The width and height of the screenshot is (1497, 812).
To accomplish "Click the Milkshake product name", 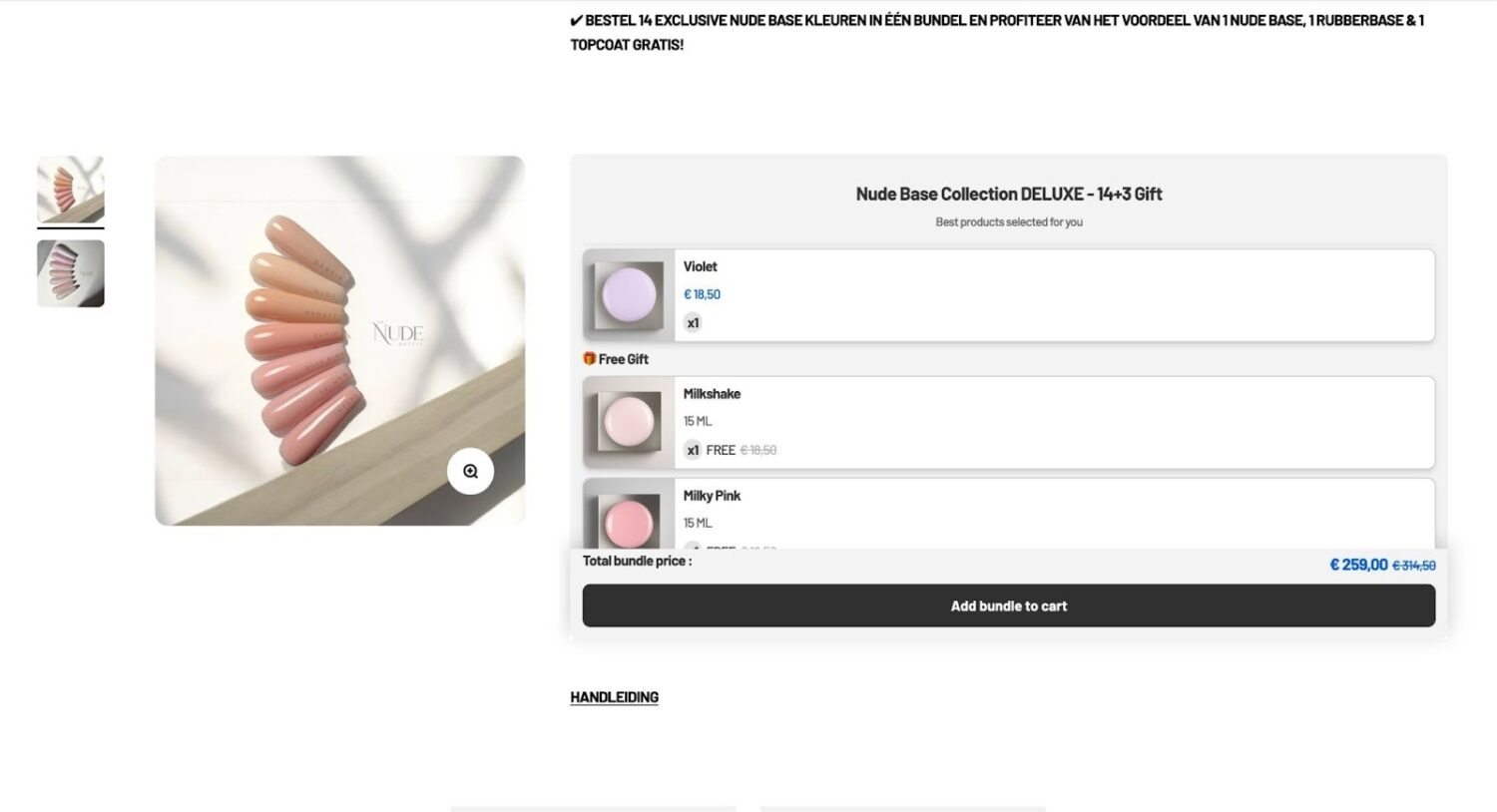I will click(x=712, y=394).
